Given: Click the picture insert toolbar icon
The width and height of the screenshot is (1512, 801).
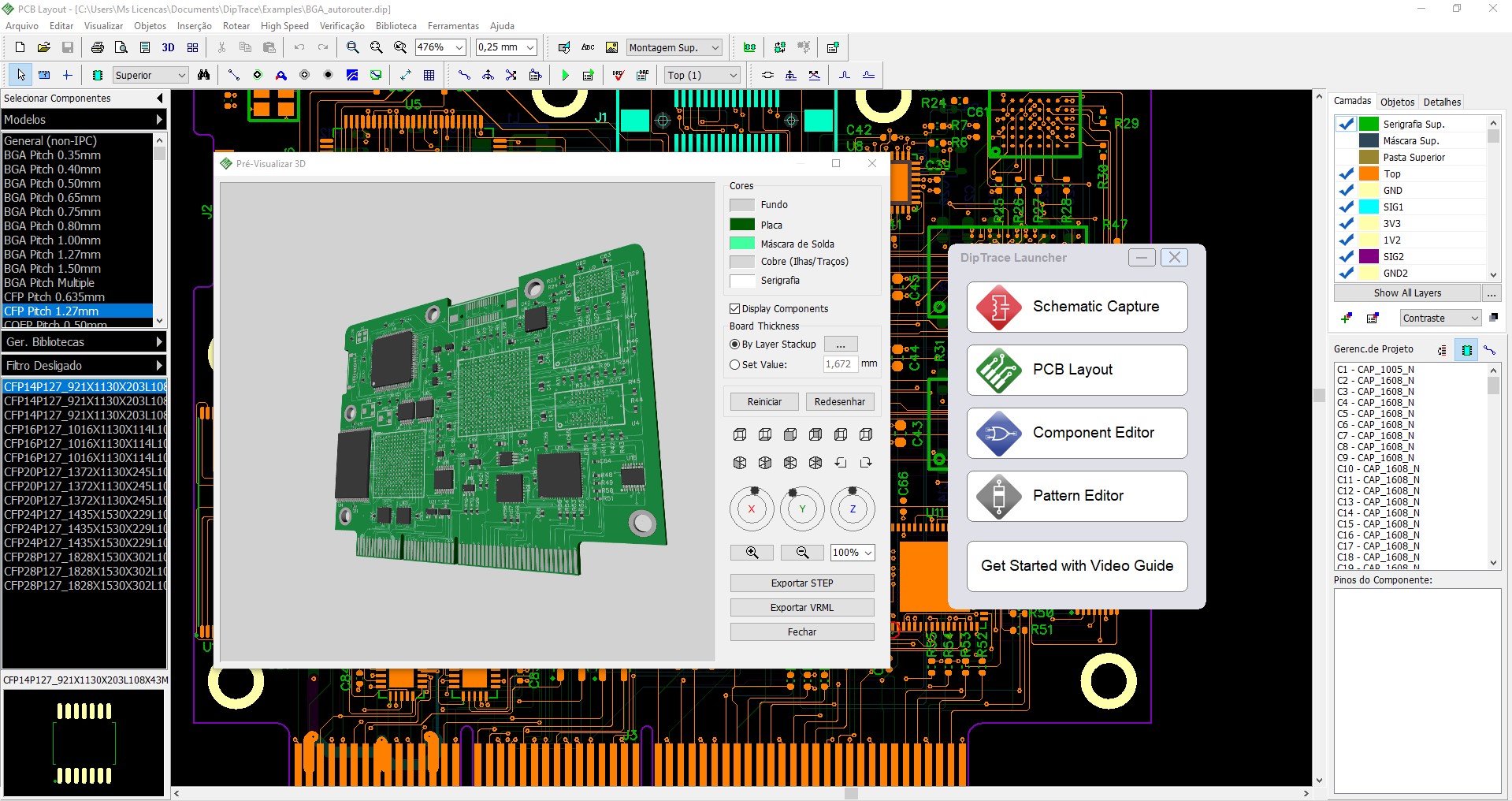Looking at the screenshot, I should pyautogui.click(x=611, y=47).
